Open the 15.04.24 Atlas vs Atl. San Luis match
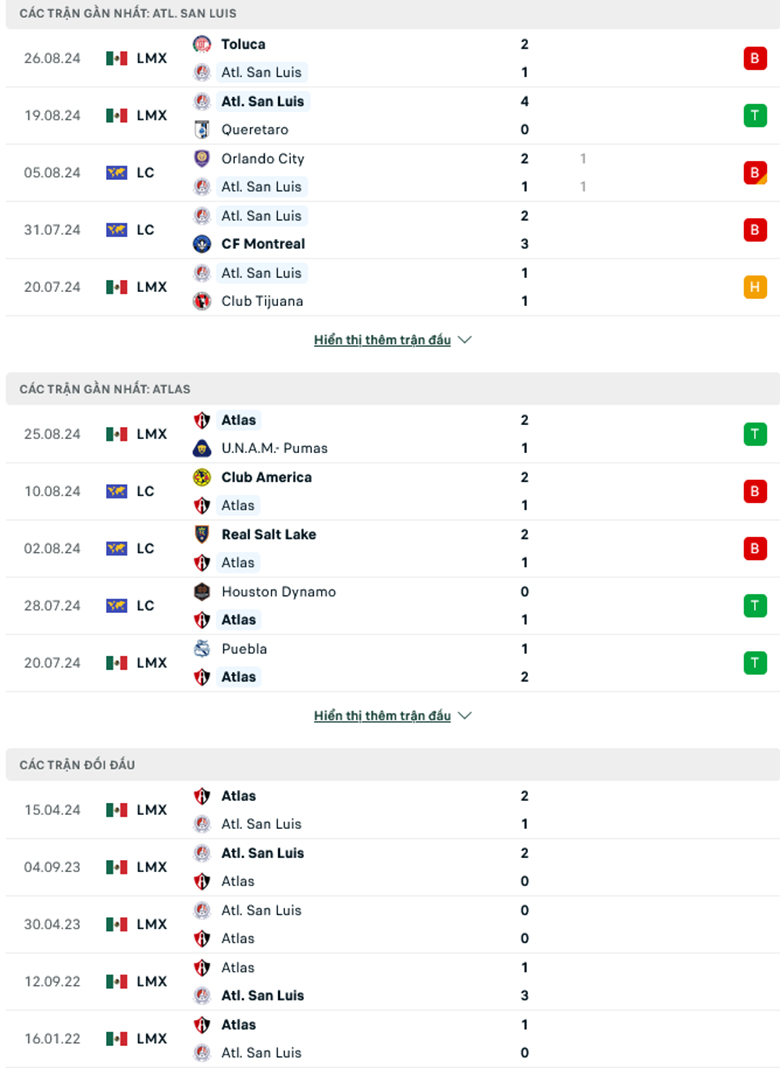 click(390, 810)
